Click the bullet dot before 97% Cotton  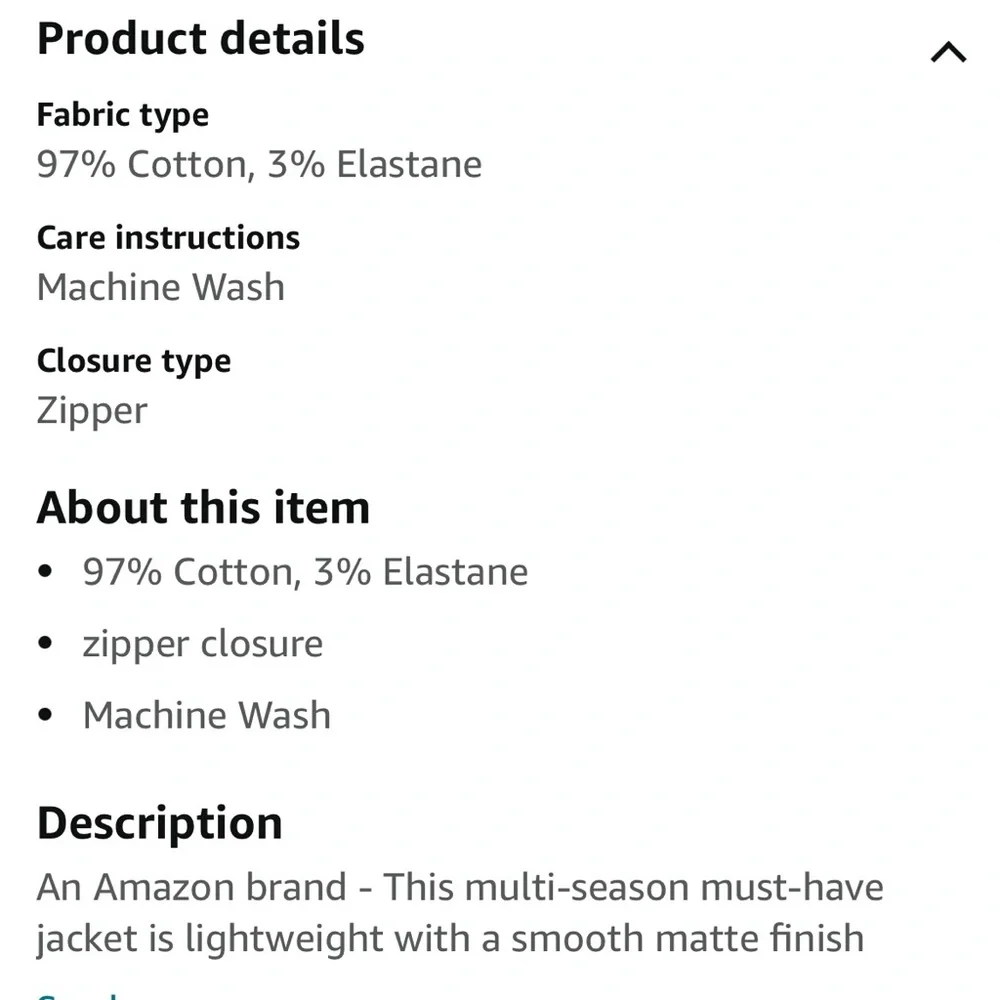click(x=44, y=573)
